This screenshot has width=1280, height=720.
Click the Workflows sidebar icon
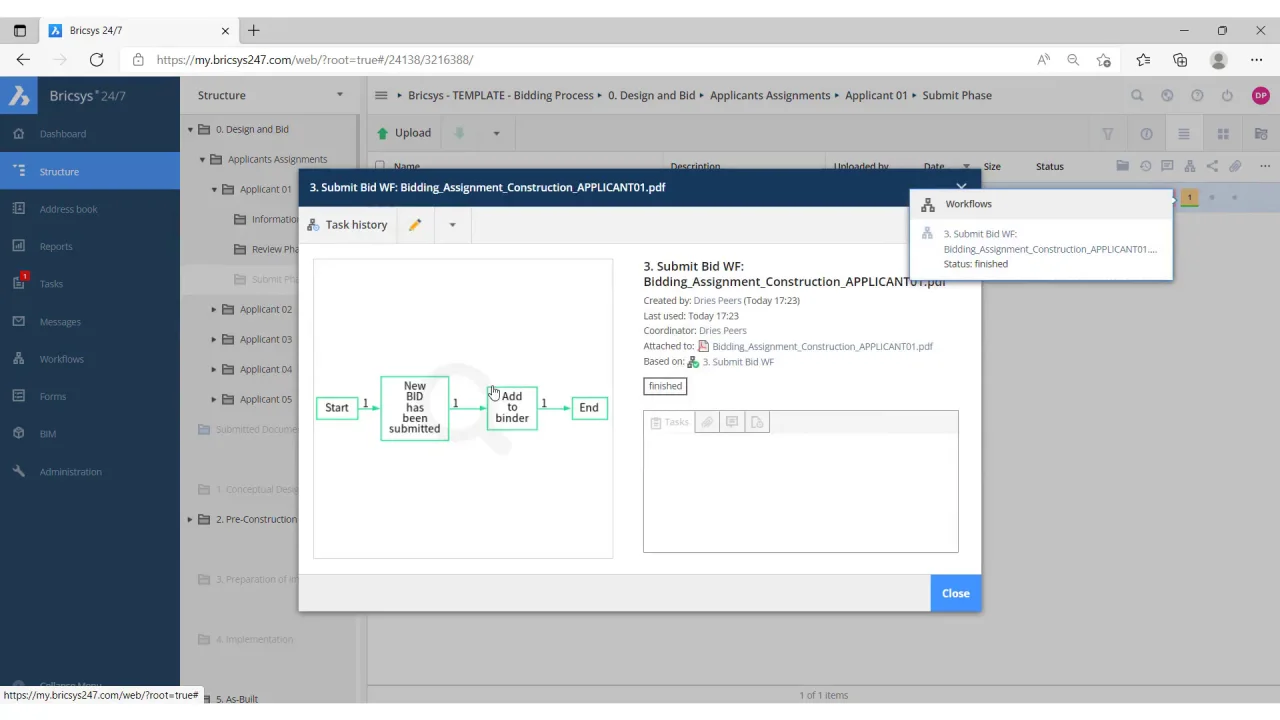tap(19, 359)
